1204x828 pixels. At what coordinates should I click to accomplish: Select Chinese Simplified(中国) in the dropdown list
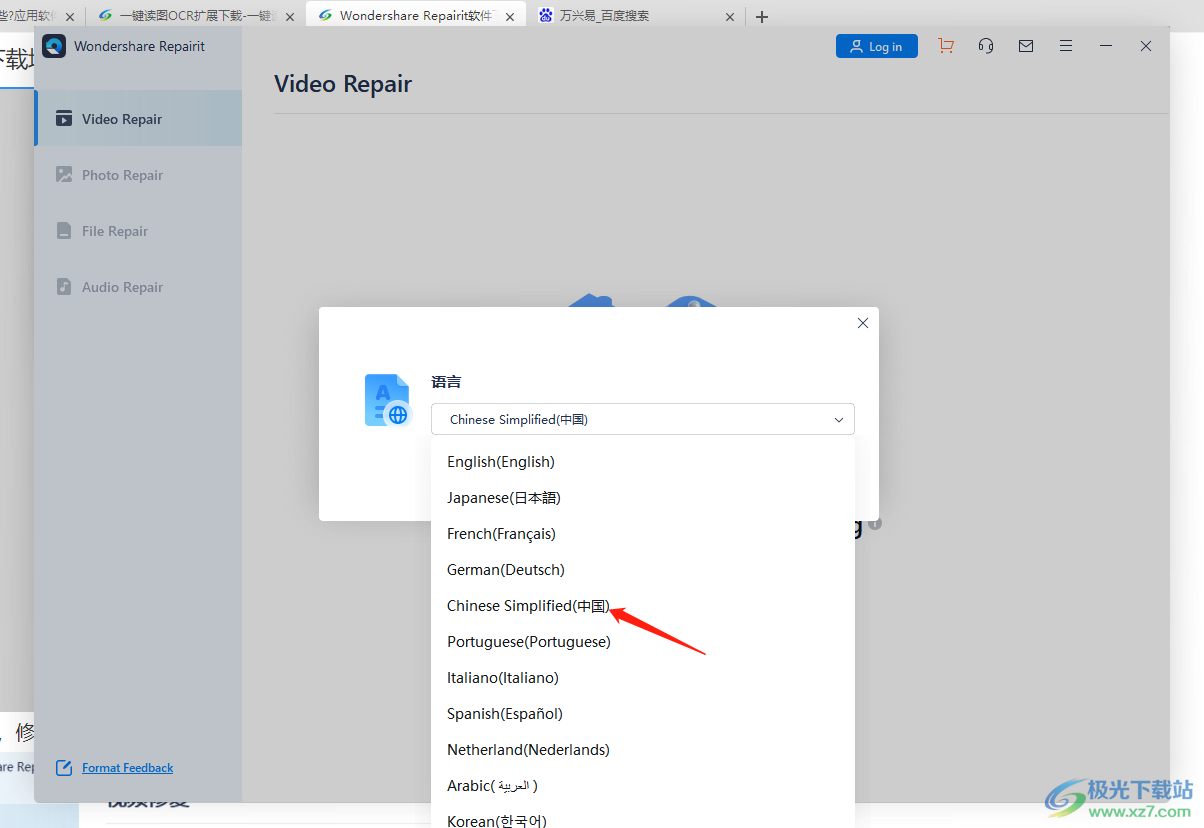coord(643,606)
